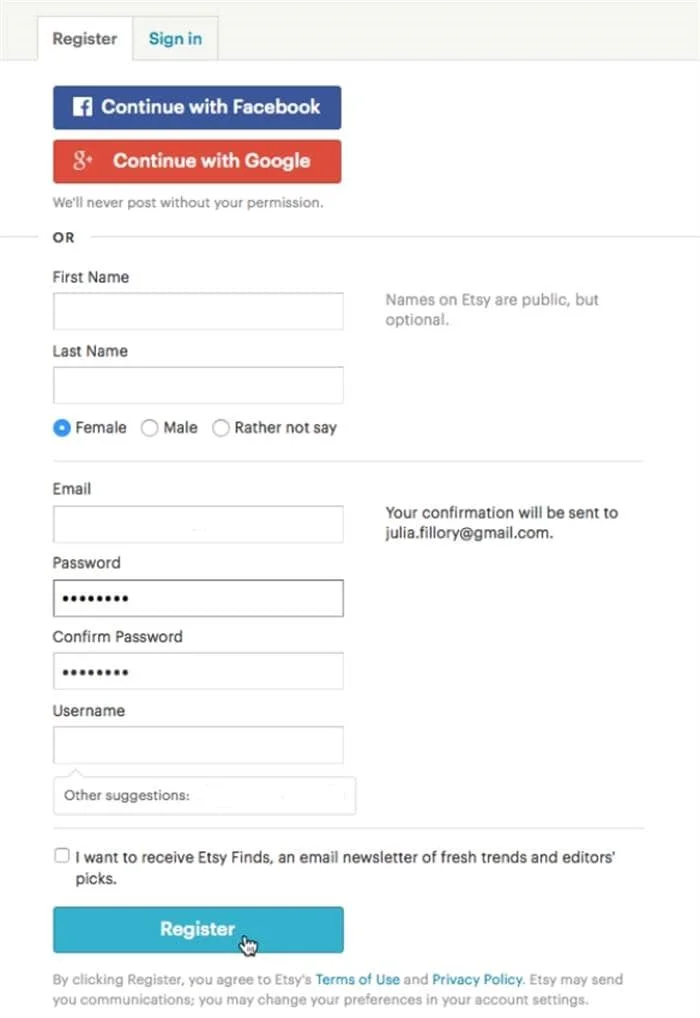700x1018 pixels.
Task: Continue with Facebook button
Action: (197, 107)
